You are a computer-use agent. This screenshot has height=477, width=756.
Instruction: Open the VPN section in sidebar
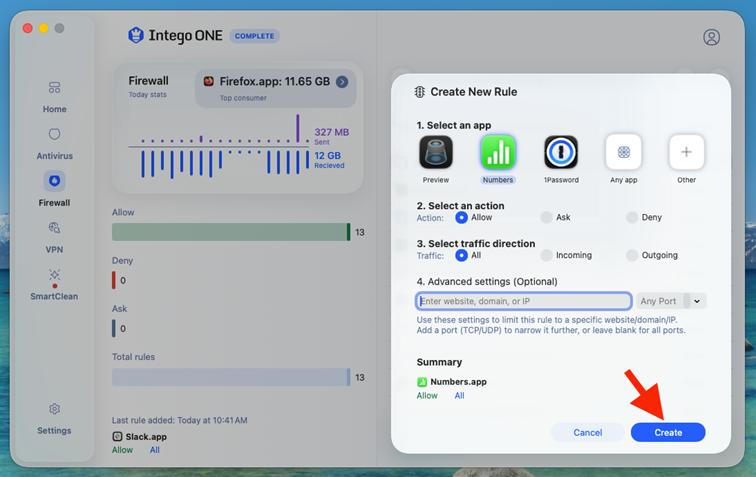(x=54, y=238)
